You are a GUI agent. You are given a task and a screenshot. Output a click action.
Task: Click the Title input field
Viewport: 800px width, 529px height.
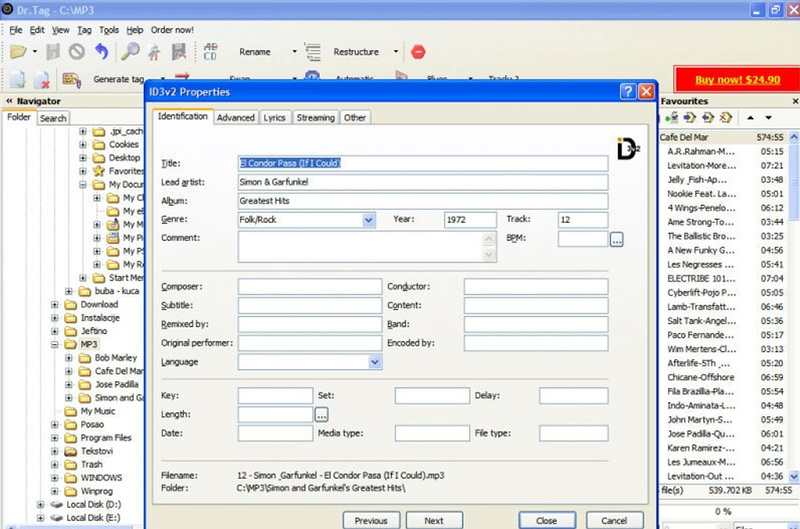tap(422, 163)
